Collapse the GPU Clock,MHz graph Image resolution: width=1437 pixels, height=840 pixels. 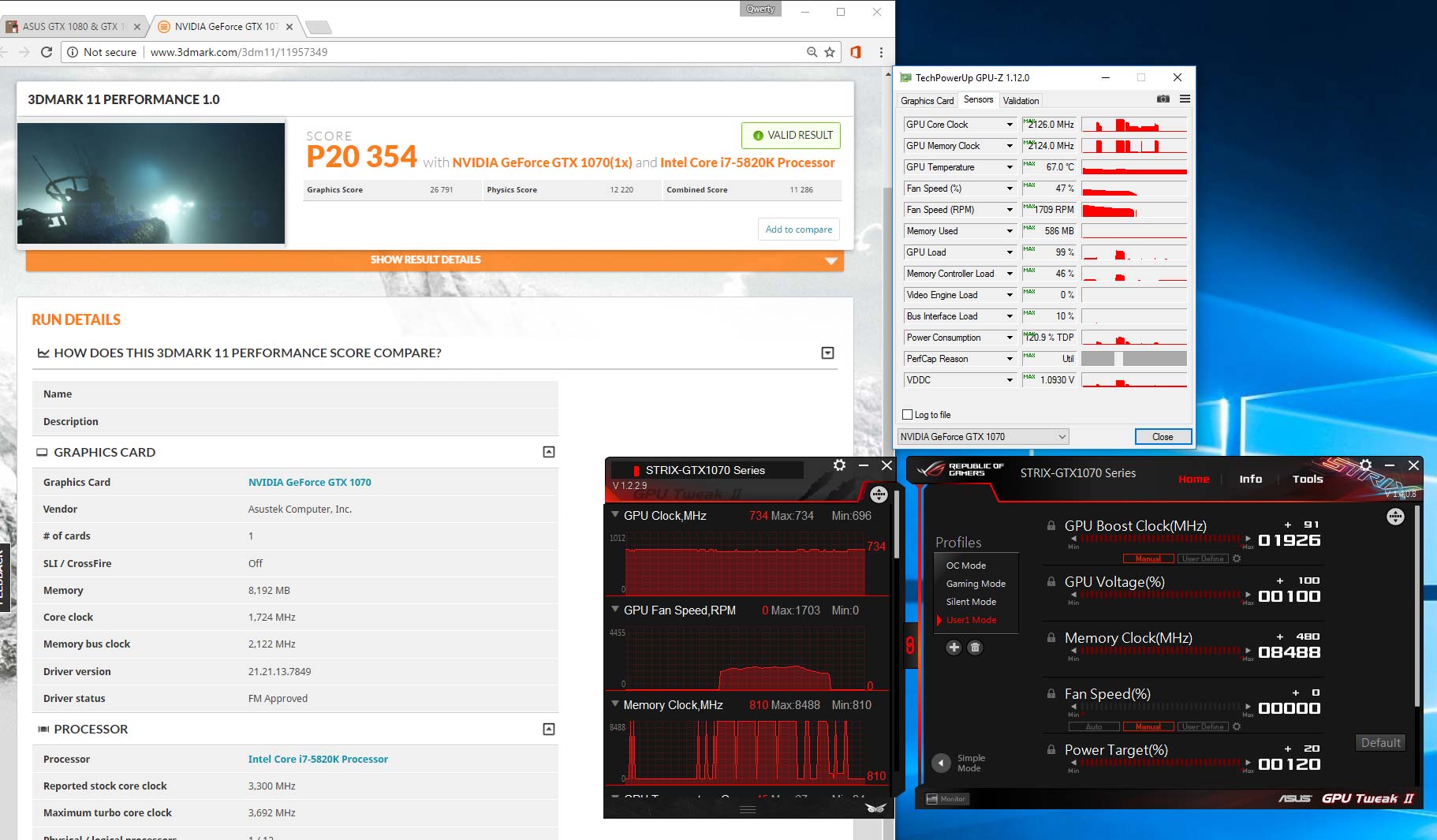615,514
